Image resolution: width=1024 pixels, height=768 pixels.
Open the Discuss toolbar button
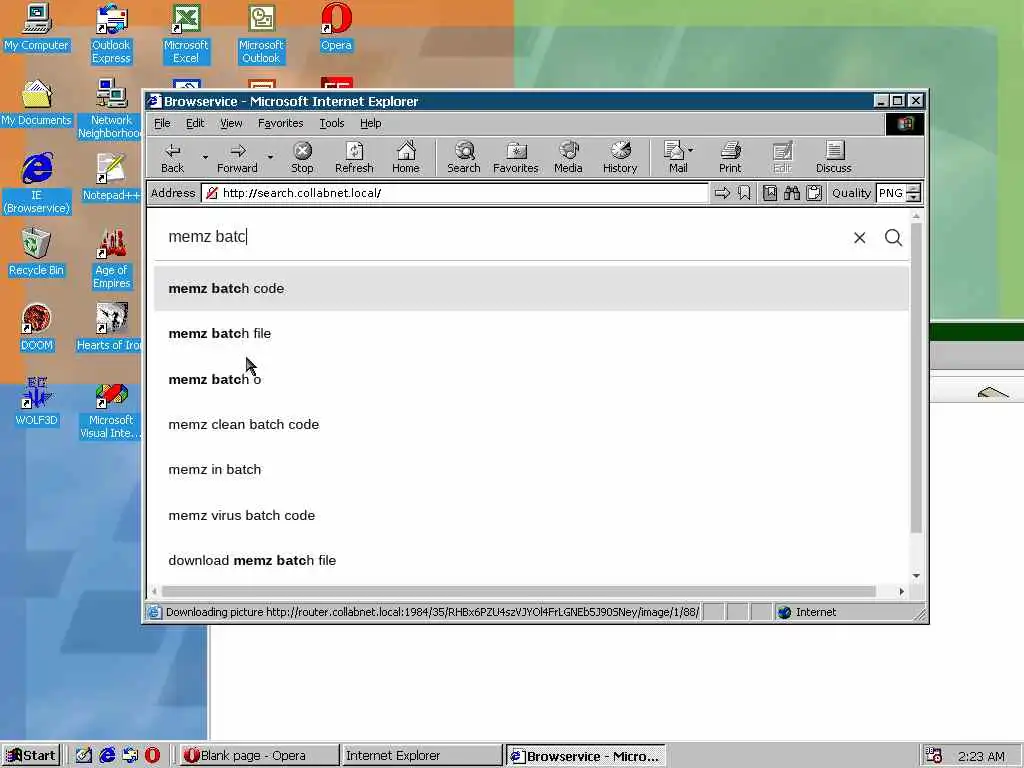pos(833,157)
